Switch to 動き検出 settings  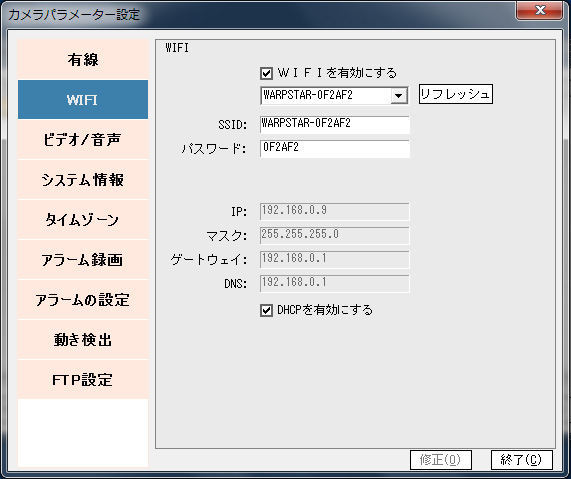[83, 340]
